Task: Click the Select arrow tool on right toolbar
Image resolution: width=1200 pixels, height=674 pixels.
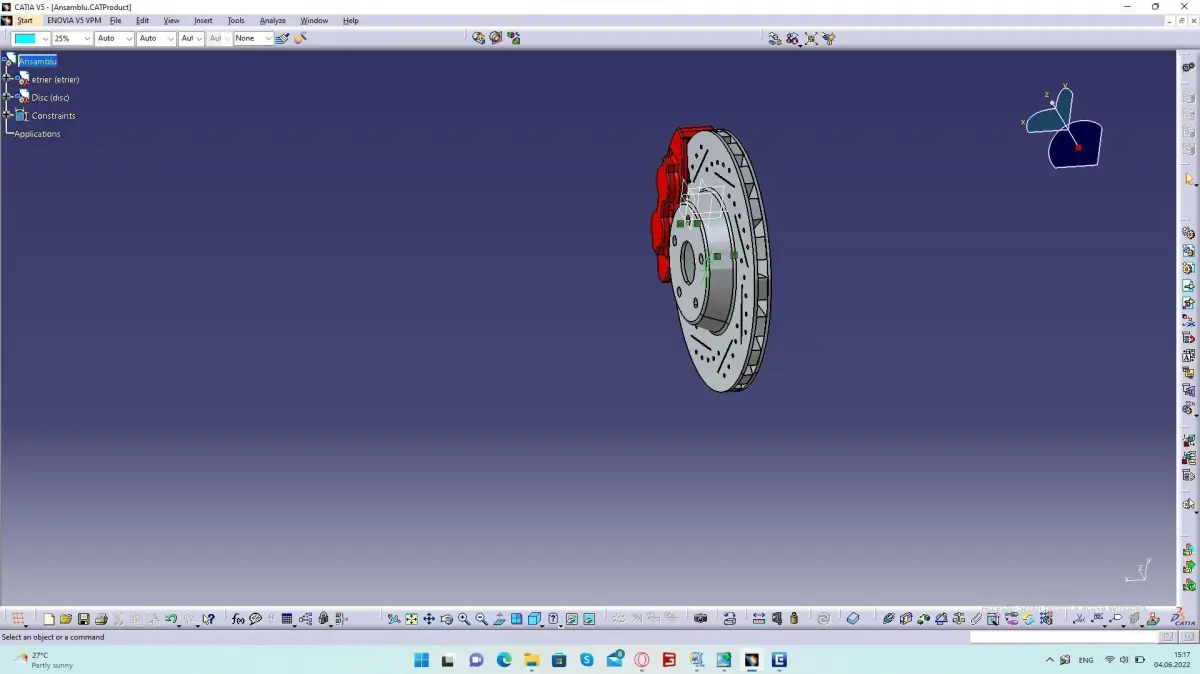Action: pyautogui.click(x=1189, y=179)
